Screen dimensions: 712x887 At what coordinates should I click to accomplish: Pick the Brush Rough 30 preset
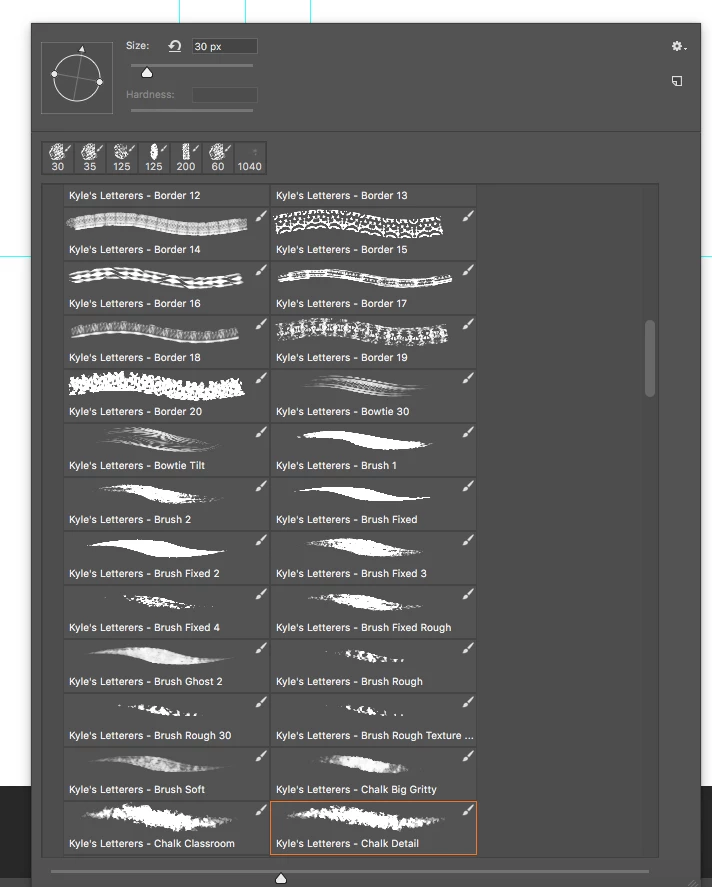(166, 720)
